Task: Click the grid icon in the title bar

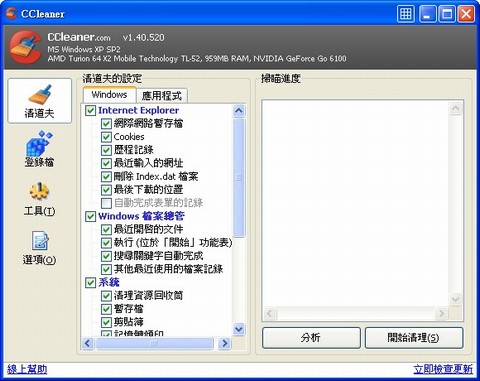Action: point(406,14)
